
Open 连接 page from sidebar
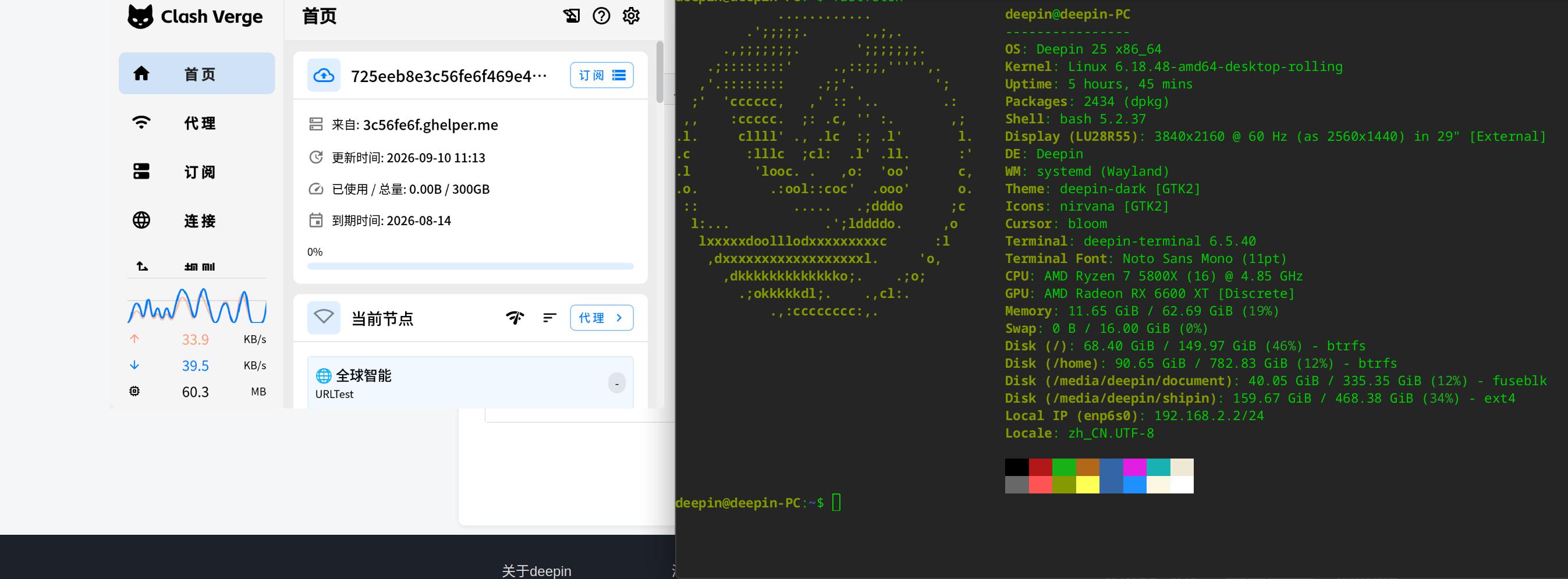197,220
